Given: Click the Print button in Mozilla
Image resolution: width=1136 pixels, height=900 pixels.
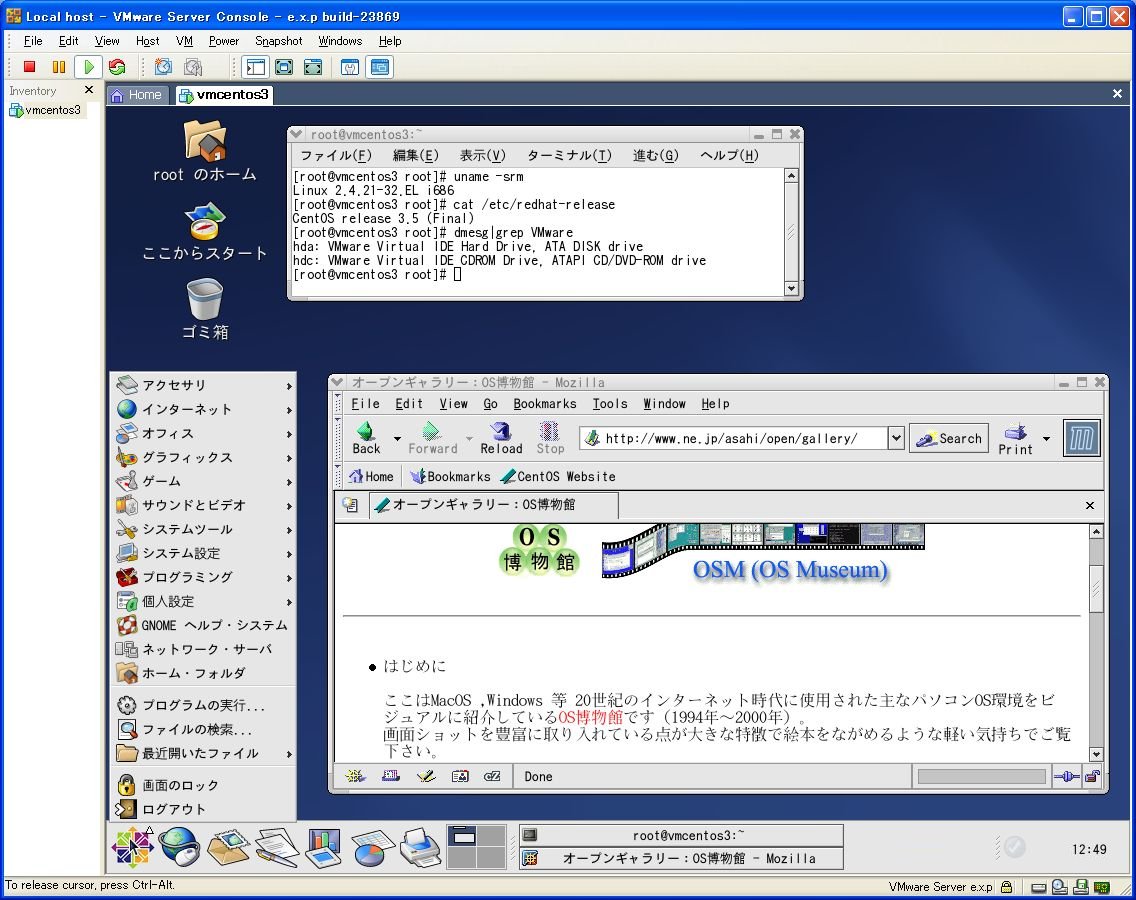Looking at the screenshot, I should point(1015,438).
